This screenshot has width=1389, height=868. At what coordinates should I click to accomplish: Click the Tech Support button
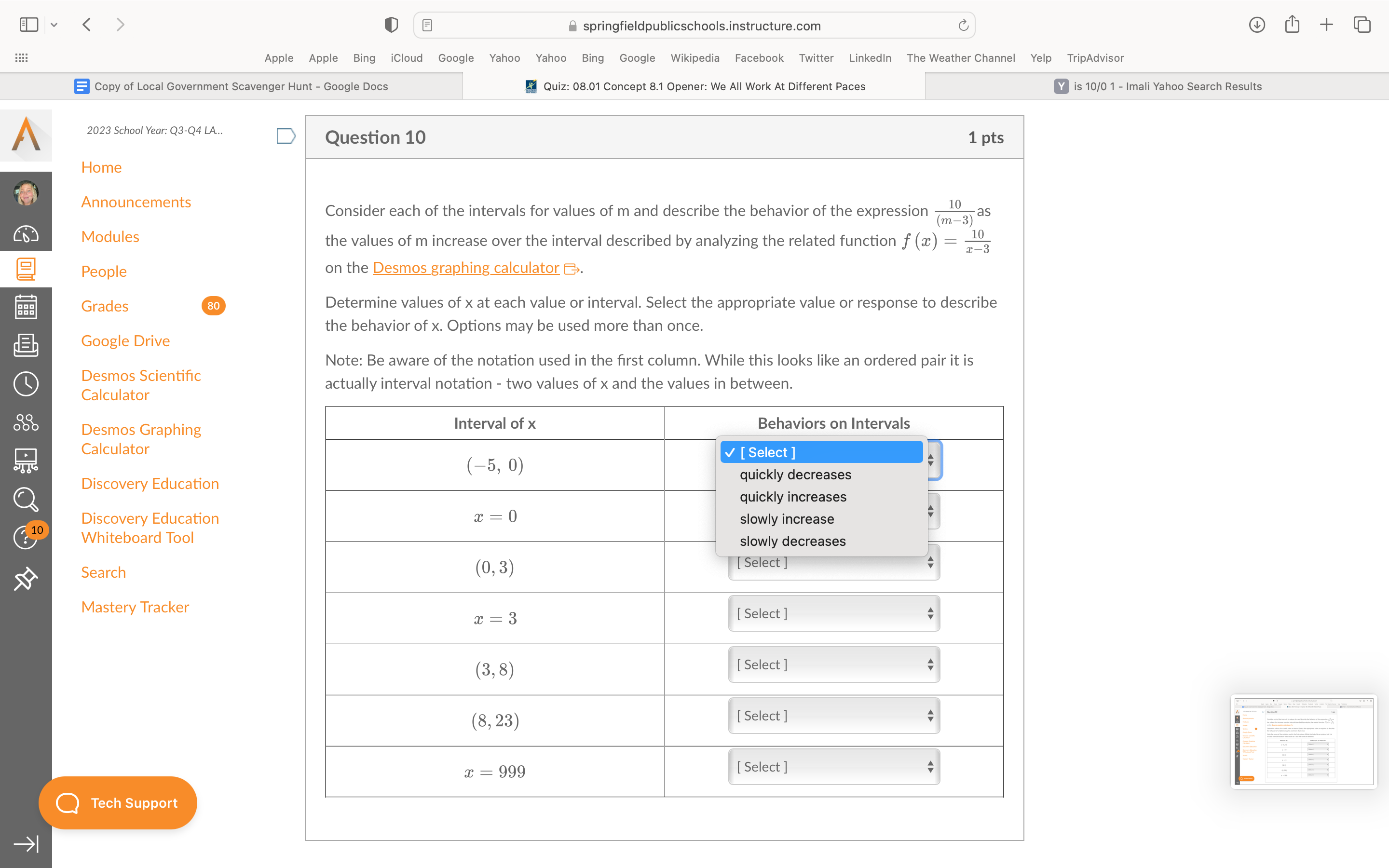click(118, 802)
